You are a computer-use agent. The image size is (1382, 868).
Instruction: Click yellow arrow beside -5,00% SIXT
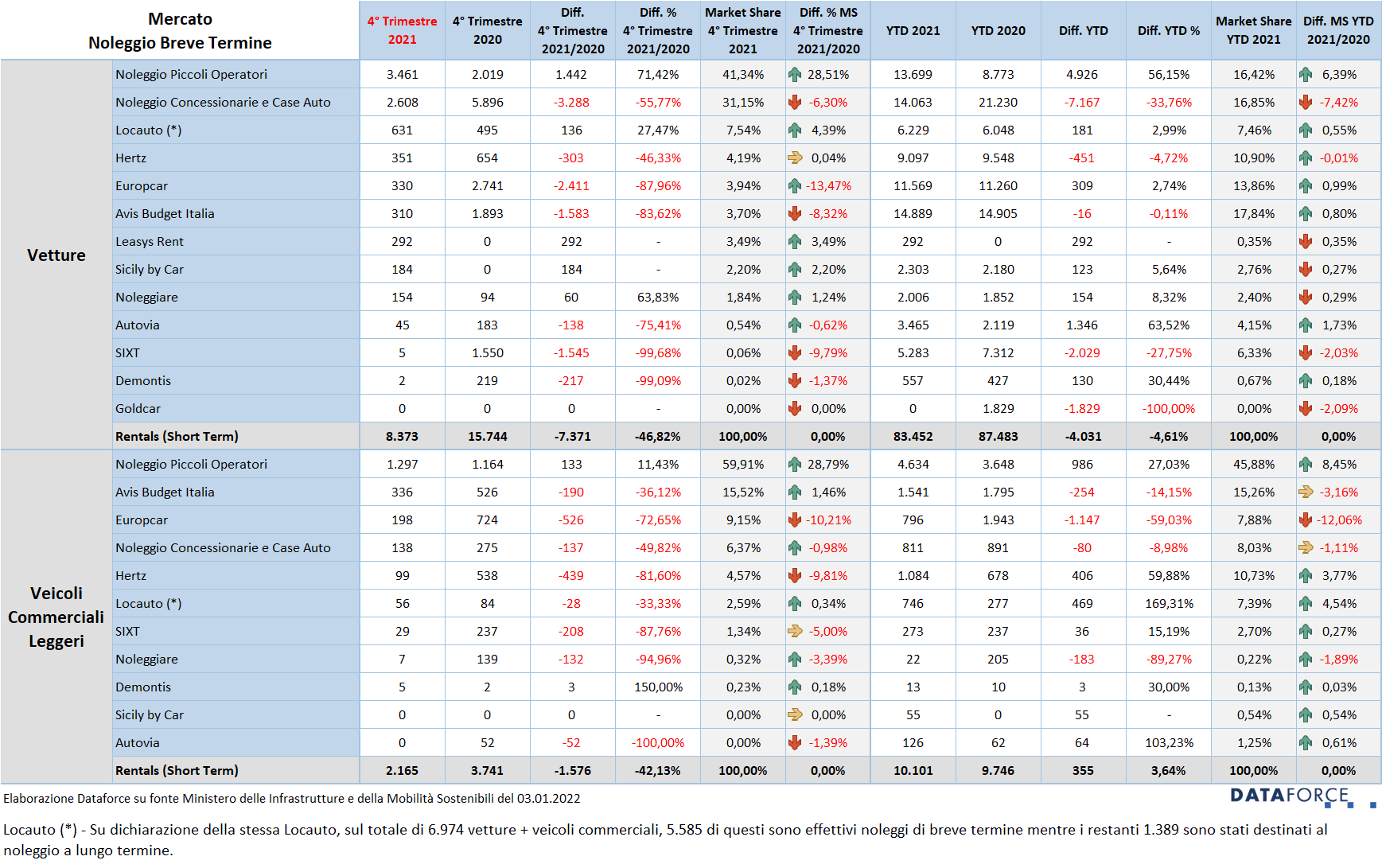tap(795, 632)
